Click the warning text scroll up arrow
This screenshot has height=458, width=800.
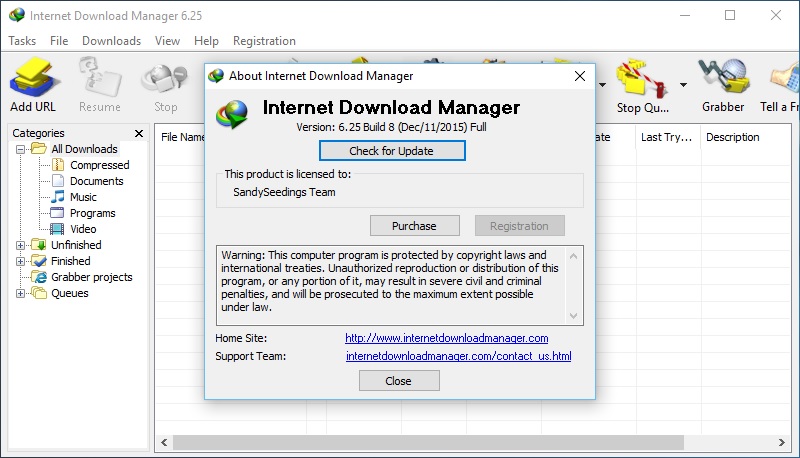[x=573, y=256]
